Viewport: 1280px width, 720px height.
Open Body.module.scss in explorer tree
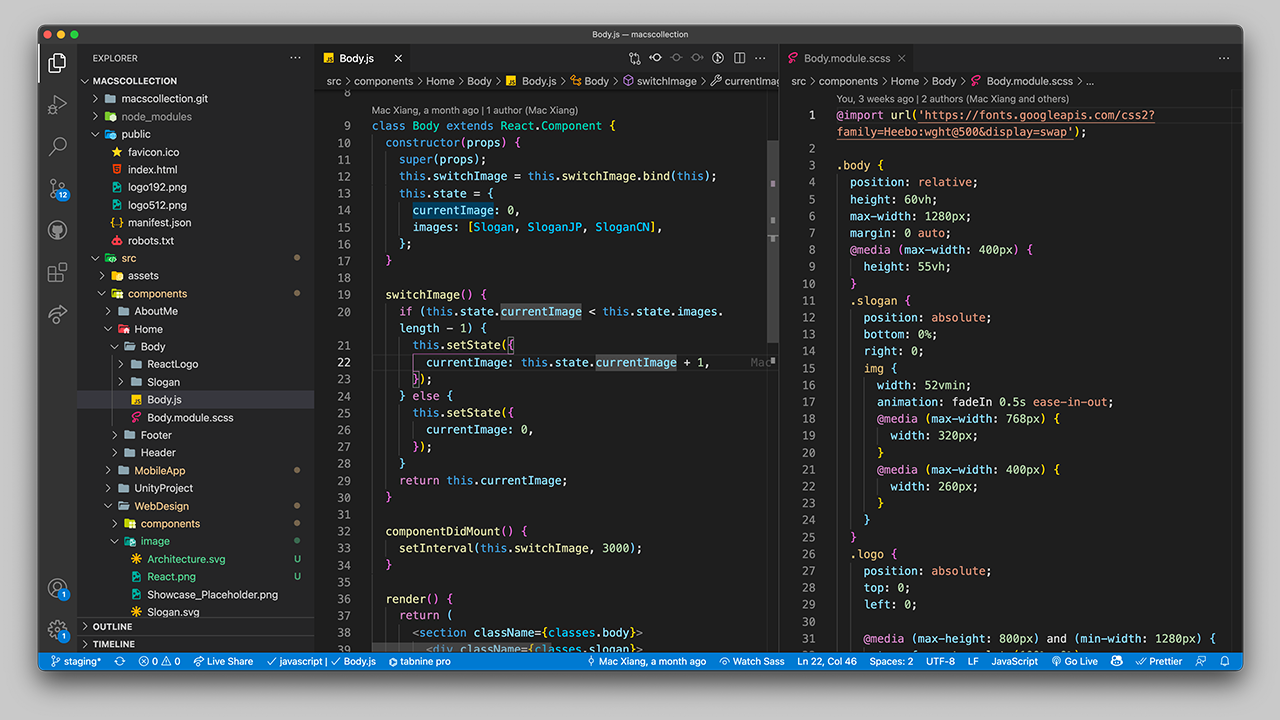[196, 417]
